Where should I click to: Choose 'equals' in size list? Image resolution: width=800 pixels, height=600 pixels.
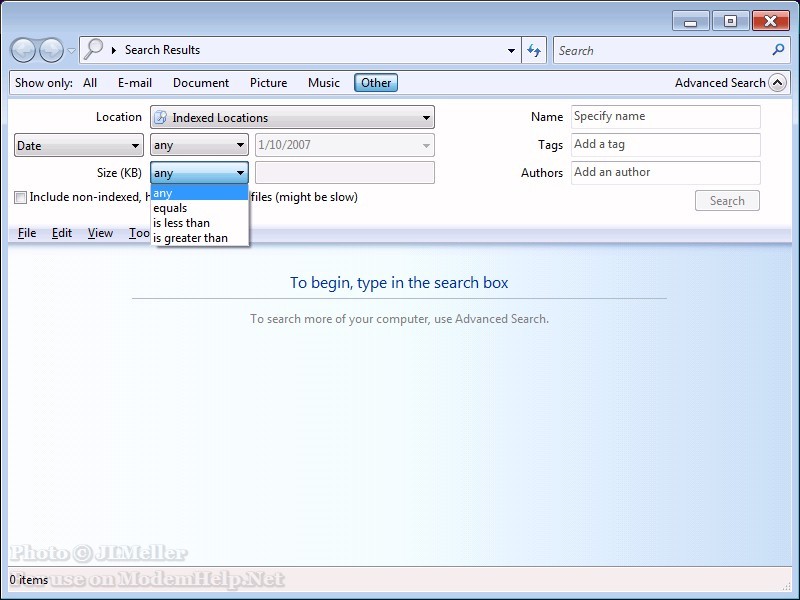click(x=199, y=208)
